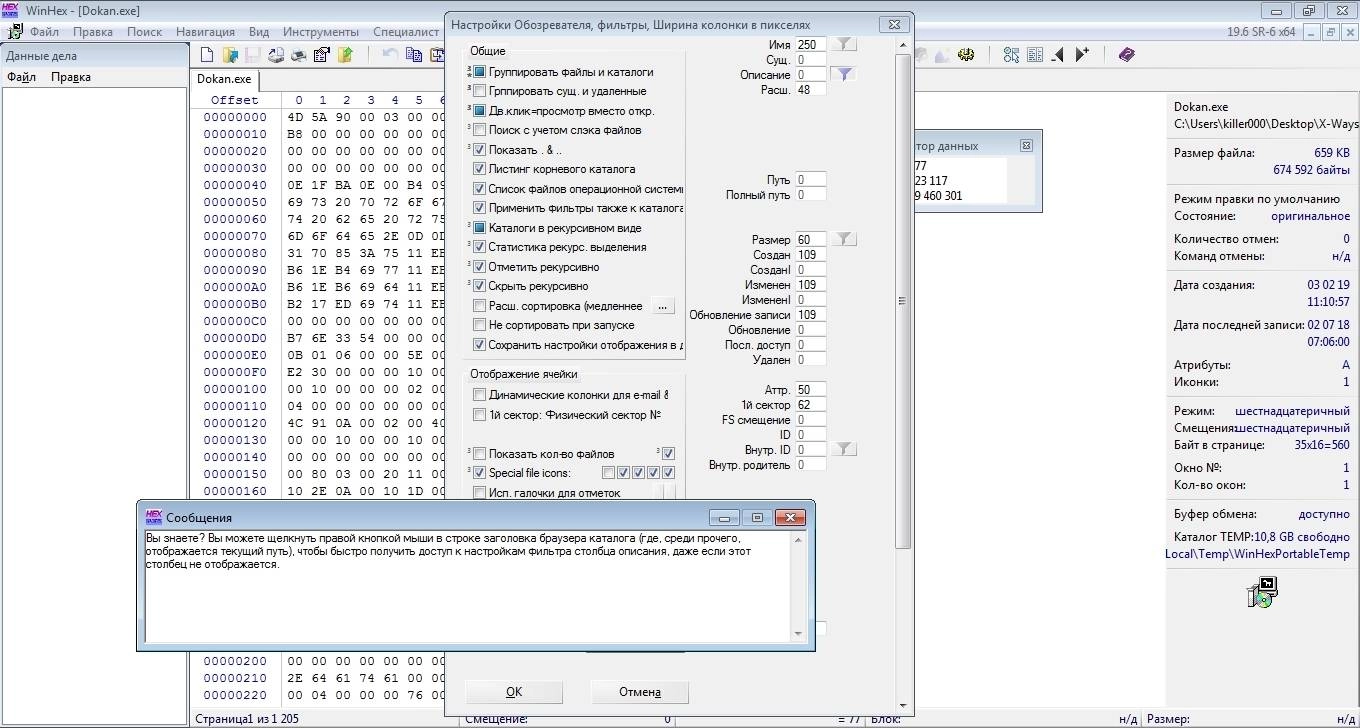Click the Open folder green-arrow icon
The image size is (1360, 728).
tap(345, 55)
